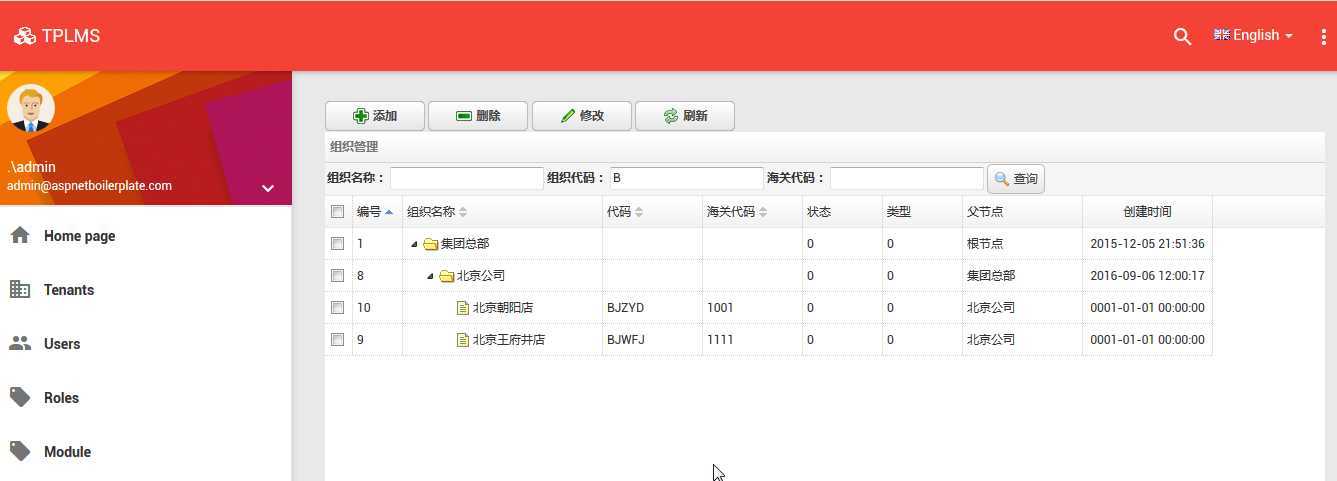The width and height of the screenshot is (1337, 481).
Task: Click the folder icon of 集团总部
Action: click(x=431, y=244)
